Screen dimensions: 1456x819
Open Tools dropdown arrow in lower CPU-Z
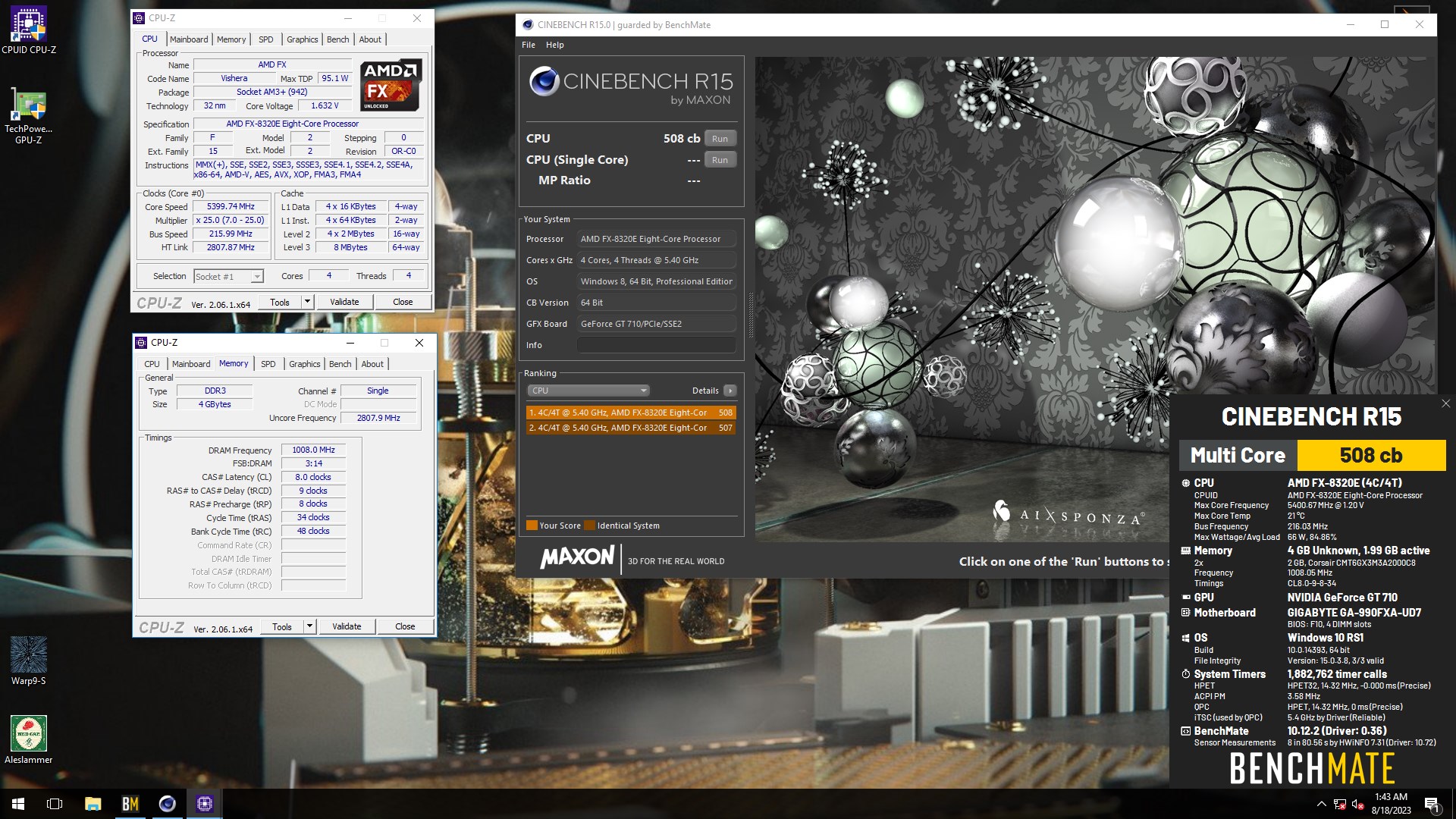point(309,626)
